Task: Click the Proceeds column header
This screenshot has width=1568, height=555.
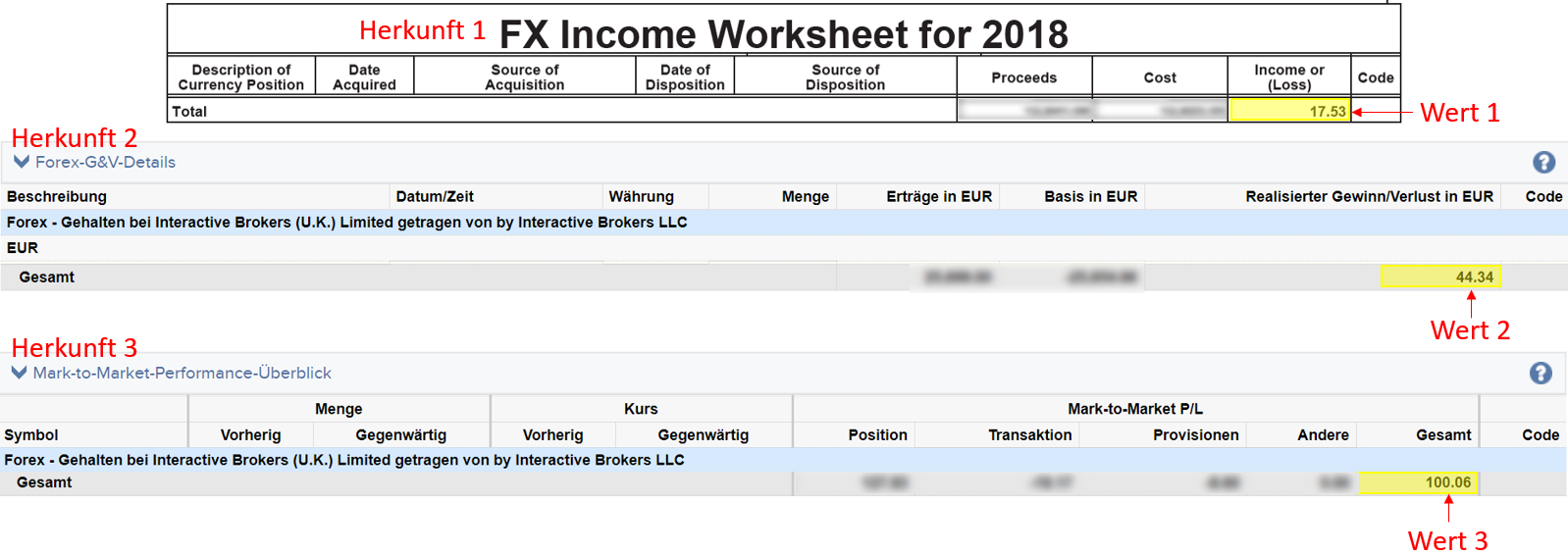Action: point(1023,77)
